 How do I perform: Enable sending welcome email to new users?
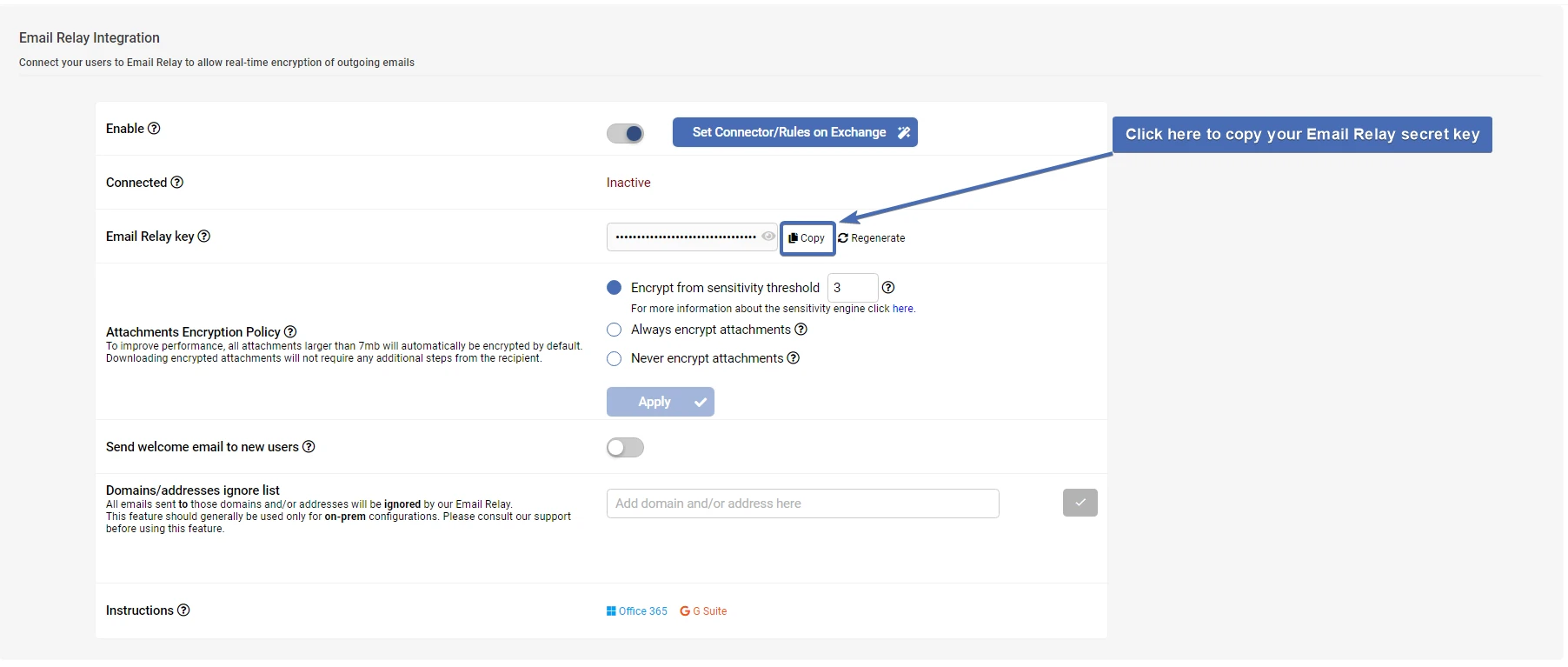pyautogui.click(x=624, y=447)
